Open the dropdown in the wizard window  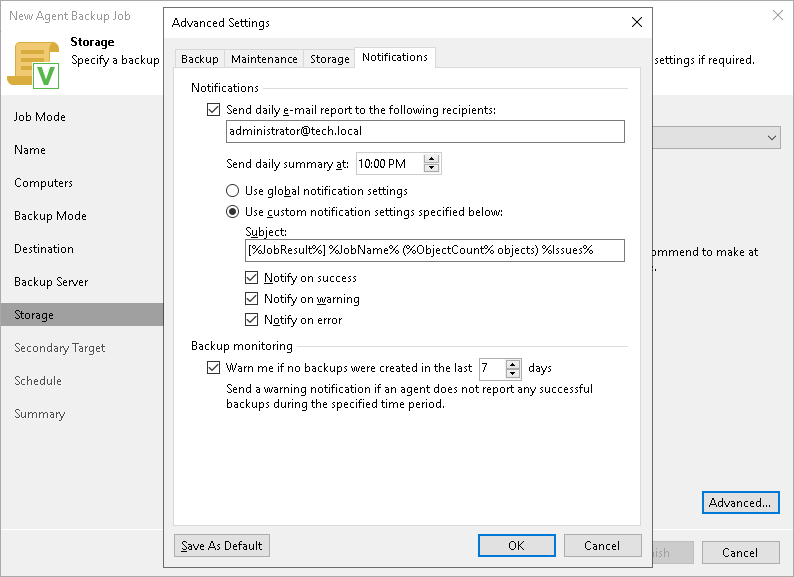(771, 138)
